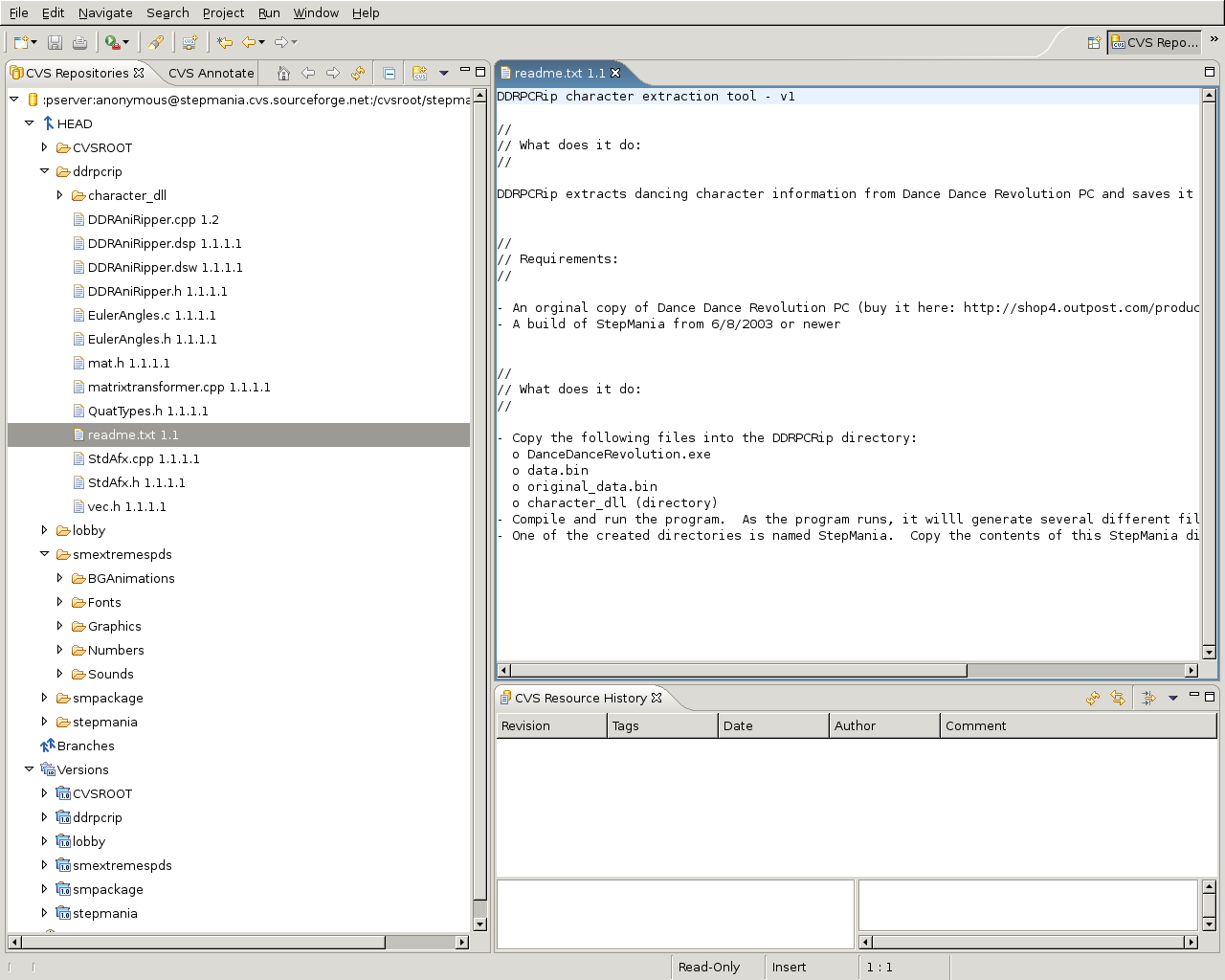Show hidden perspectives chevron
Screen dimensions: 1225x980
1214,39
